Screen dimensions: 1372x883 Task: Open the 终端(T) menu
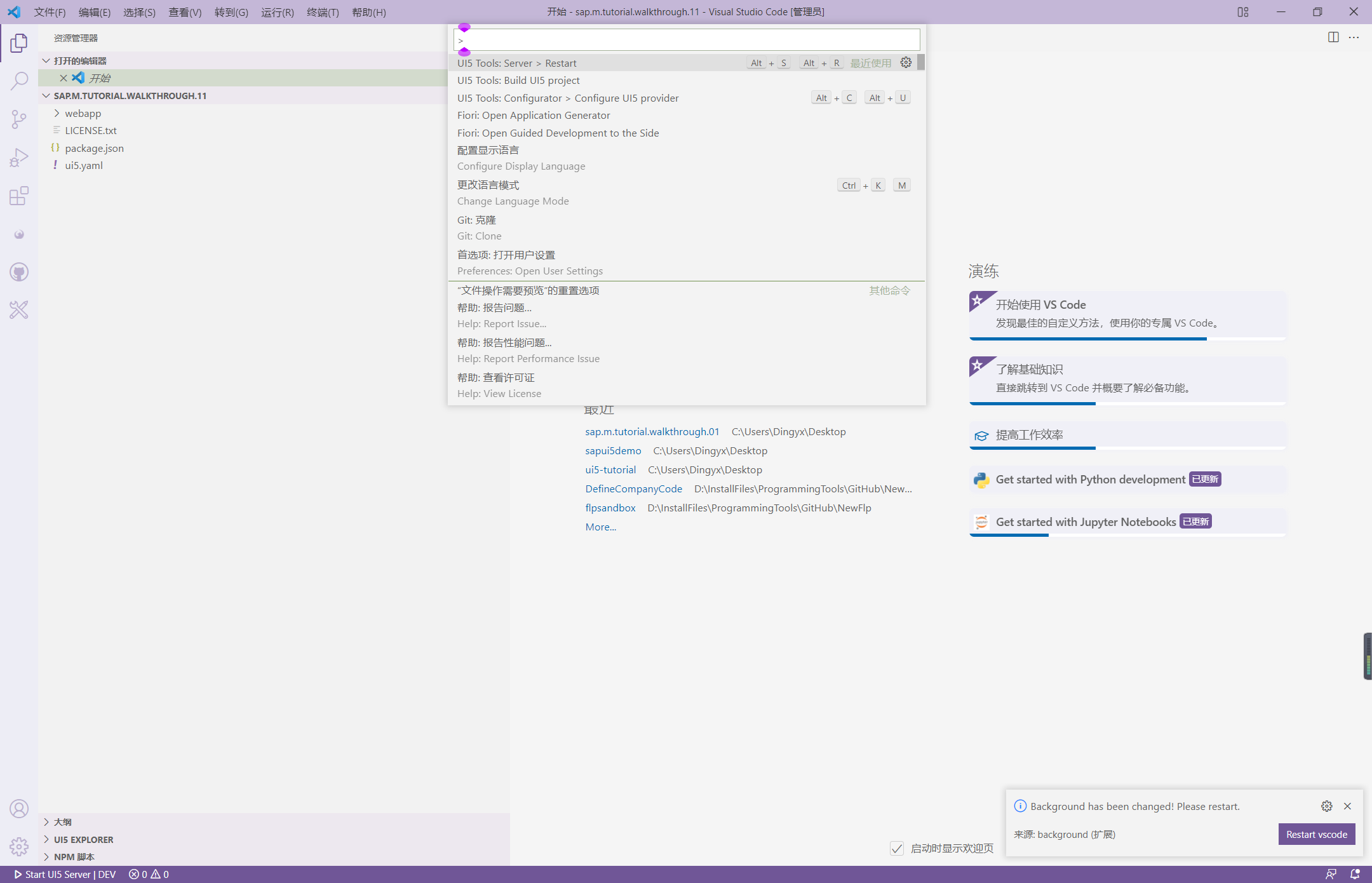coord(323,12)
